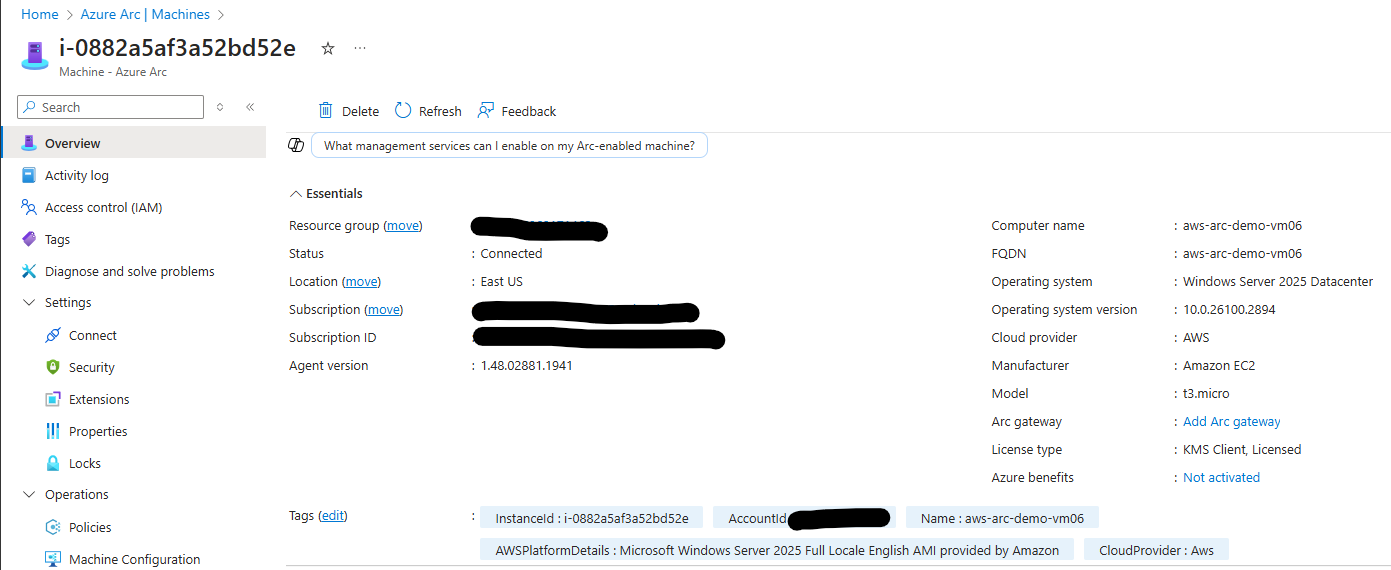Open Activity log in the sidebar
The width and height of the screenshot is (1391, 570).
tap(76, 176)
